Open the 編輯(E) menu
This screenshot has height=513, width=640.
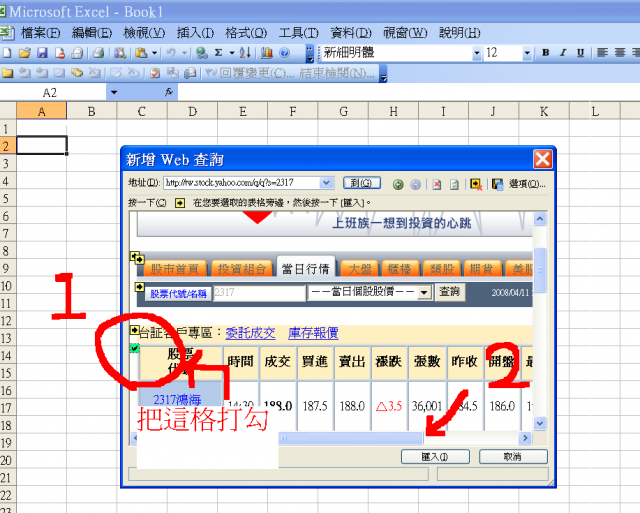click(92, 33)
